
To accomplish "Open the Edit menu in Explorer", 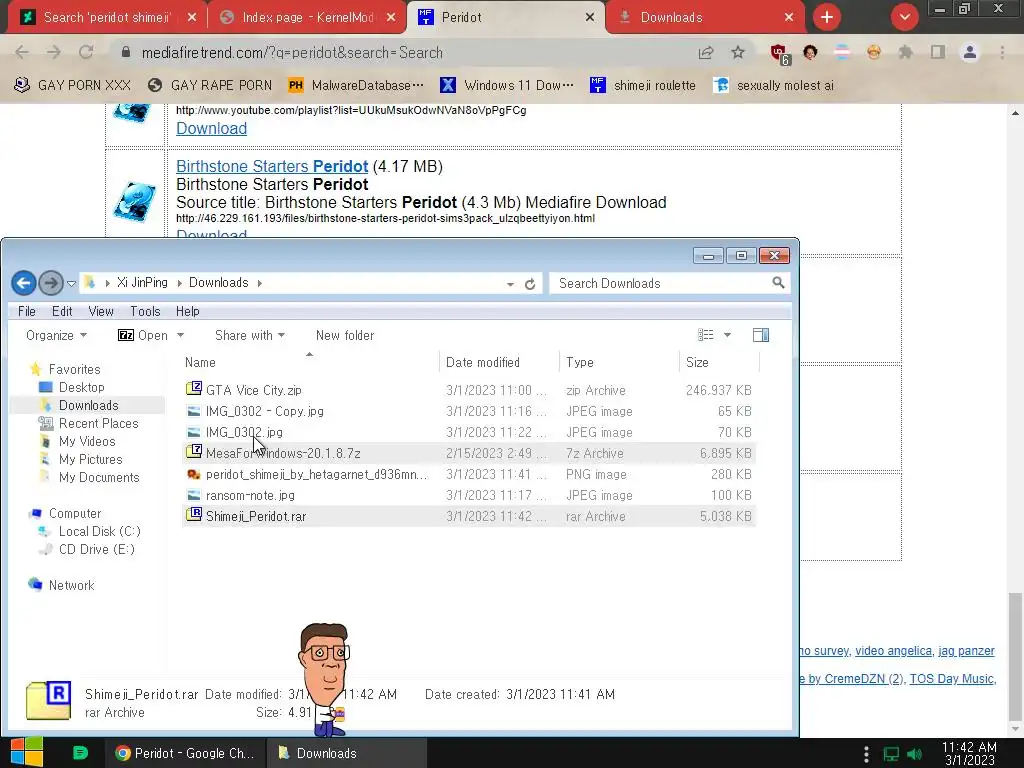I will [62, 312].
